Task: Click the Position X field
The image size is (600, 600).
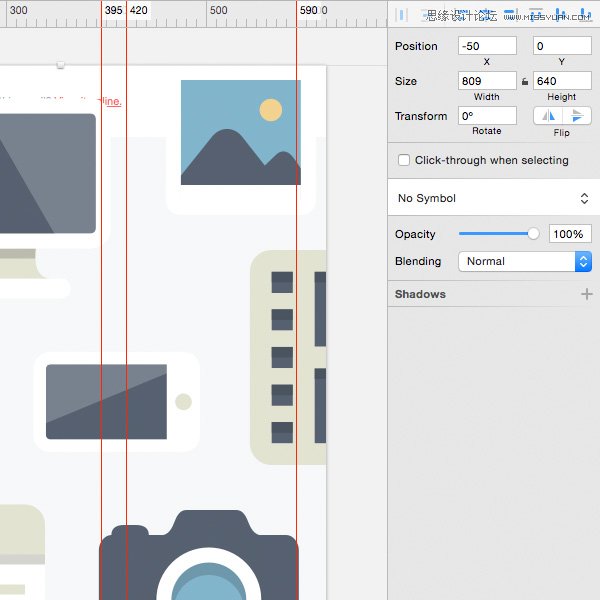Action: pyautogui.click(x=487, y=46)
